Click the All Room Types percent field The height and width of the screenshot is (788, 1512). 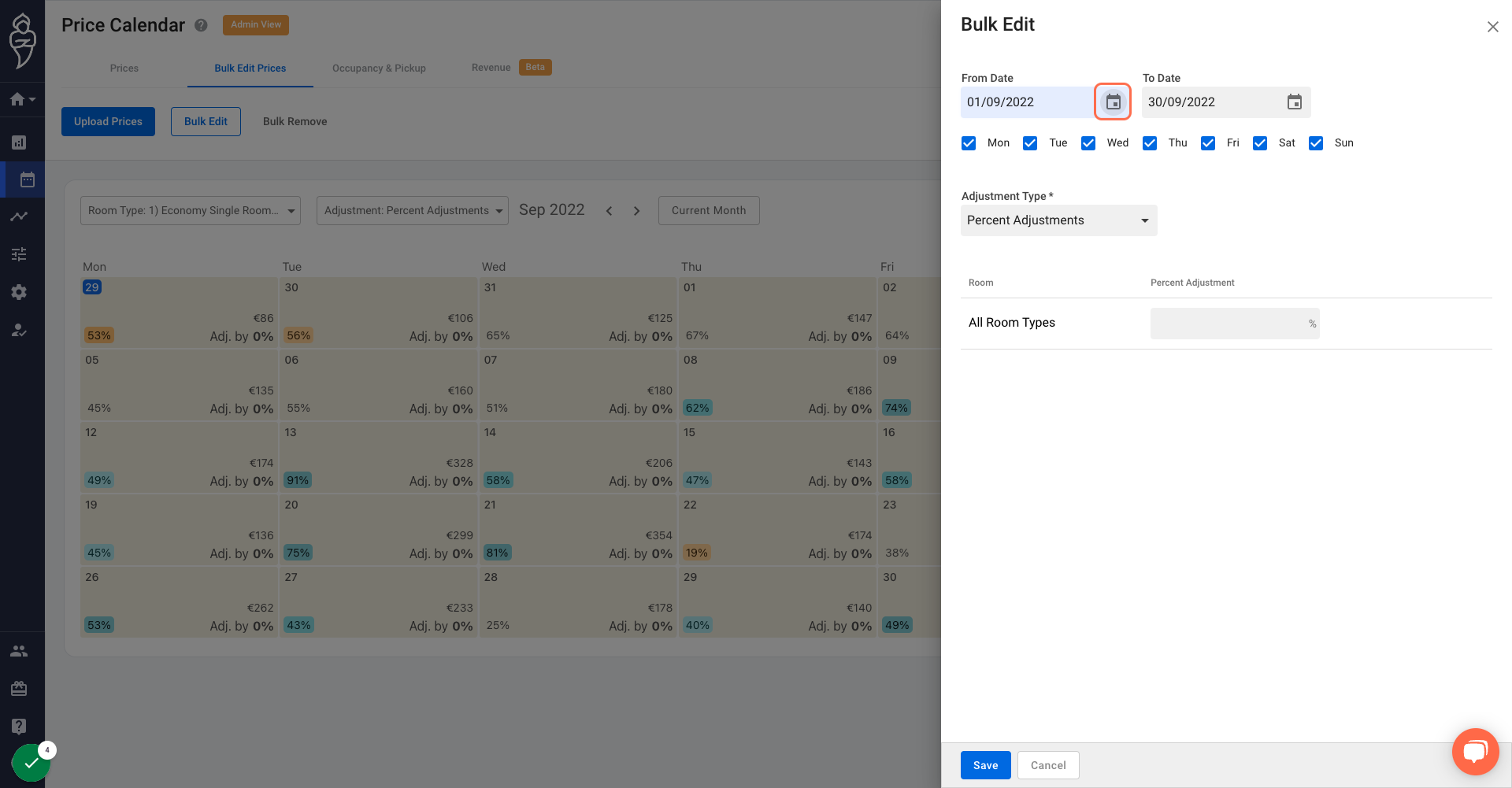click(x=1234, y=324)
